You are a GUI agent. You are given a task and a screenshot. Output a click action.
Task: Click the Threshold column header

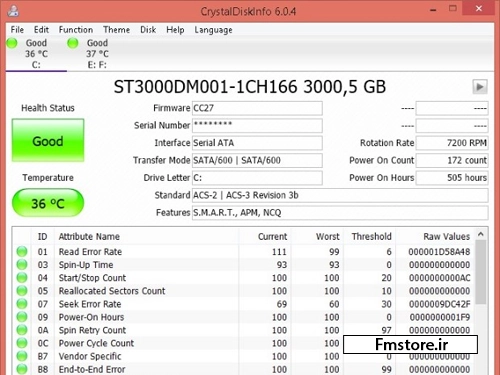click(x=369, y=236)
